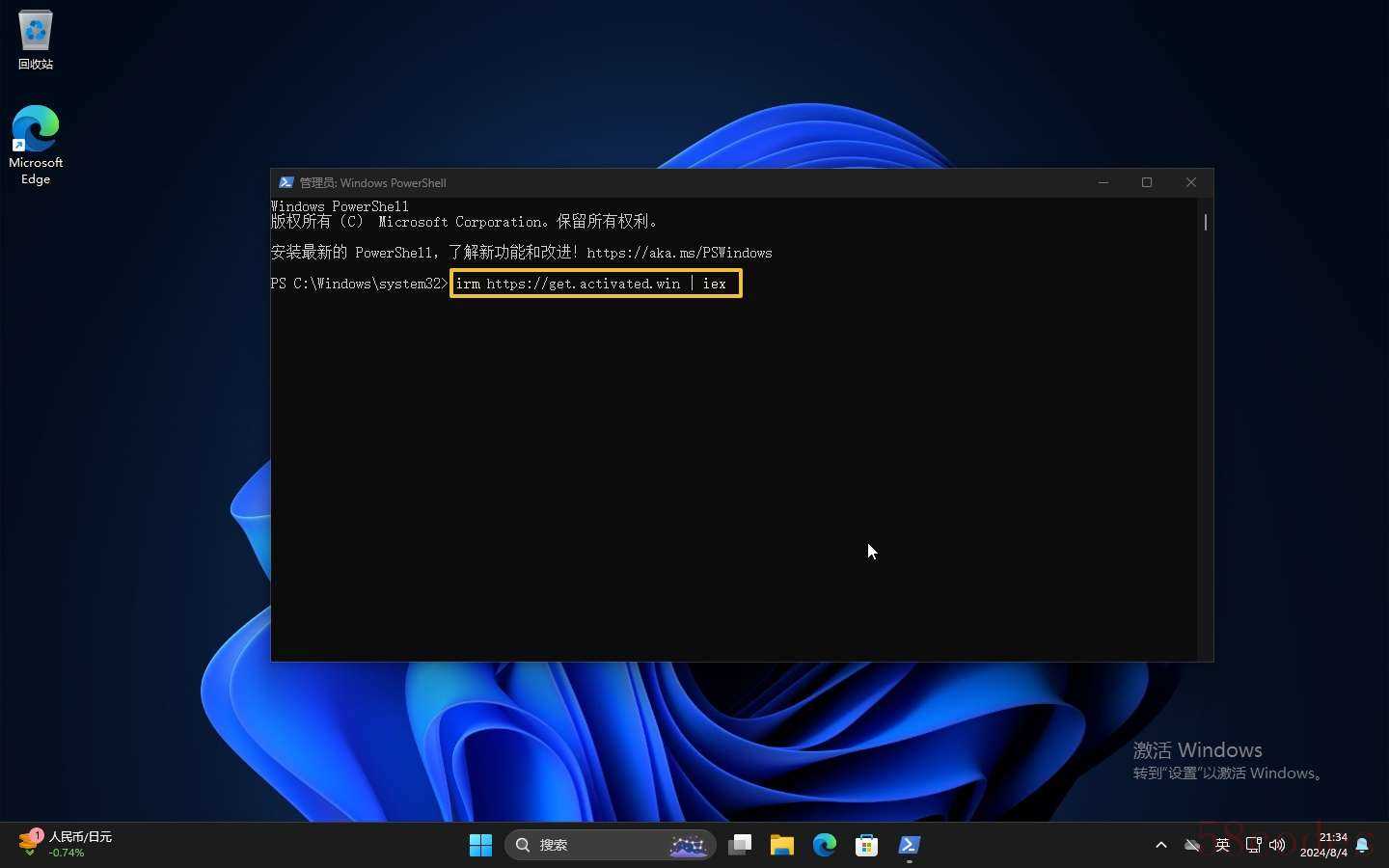Open File Explorer from taskbar
This screenshot has height=868, width=1389.
pyautogui.click(x=782, y=845)
